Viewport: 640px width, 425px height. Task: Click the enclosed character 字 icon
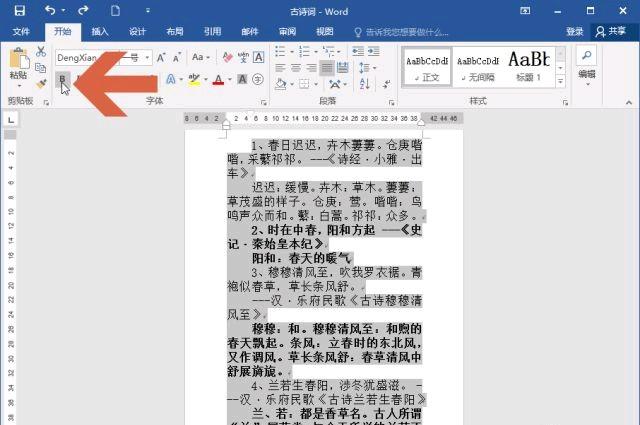click(258, 79)
